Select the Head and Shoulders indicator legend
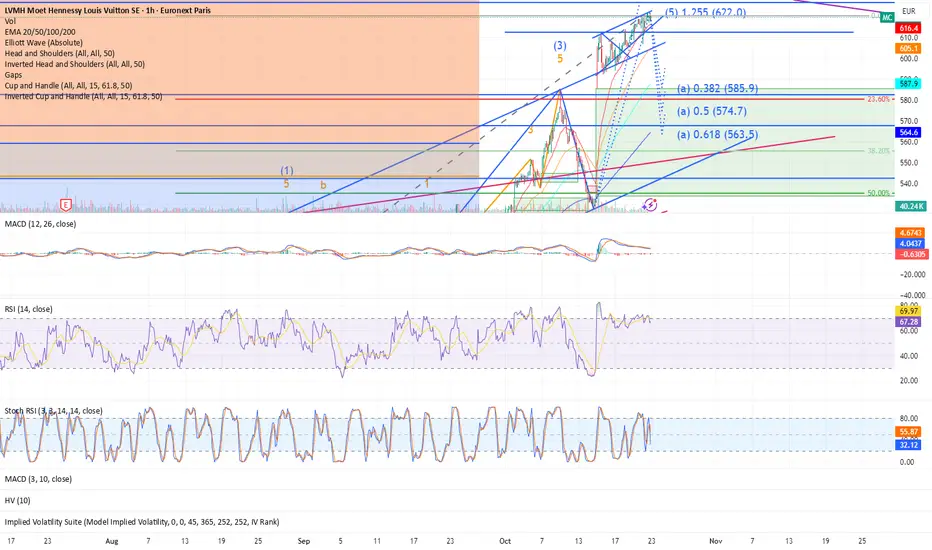Image resolution: width=932 pixels, height=550 pixels. point(59,53)
